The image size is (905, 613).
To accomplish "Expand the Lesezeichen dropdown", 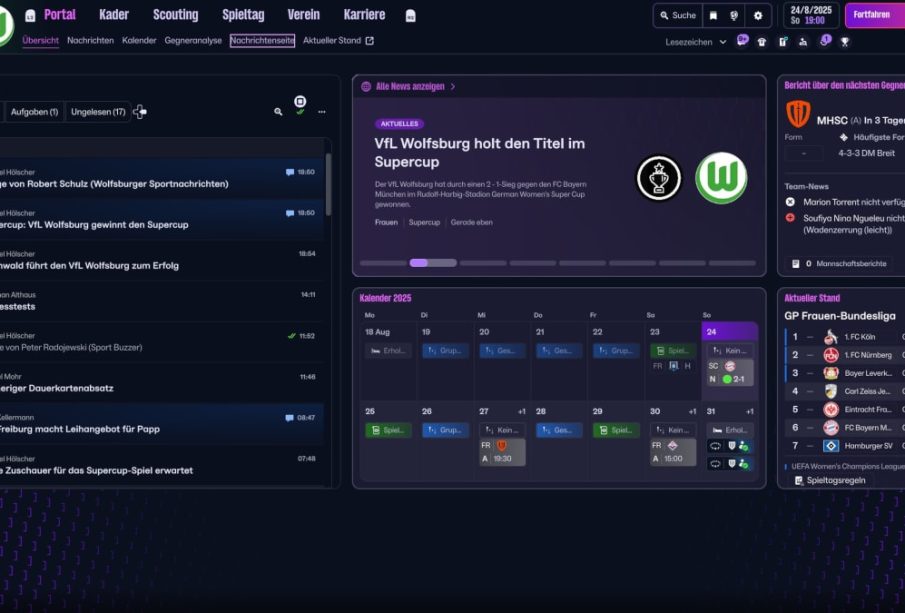I will pyautogui.click(x=696, y=42).
